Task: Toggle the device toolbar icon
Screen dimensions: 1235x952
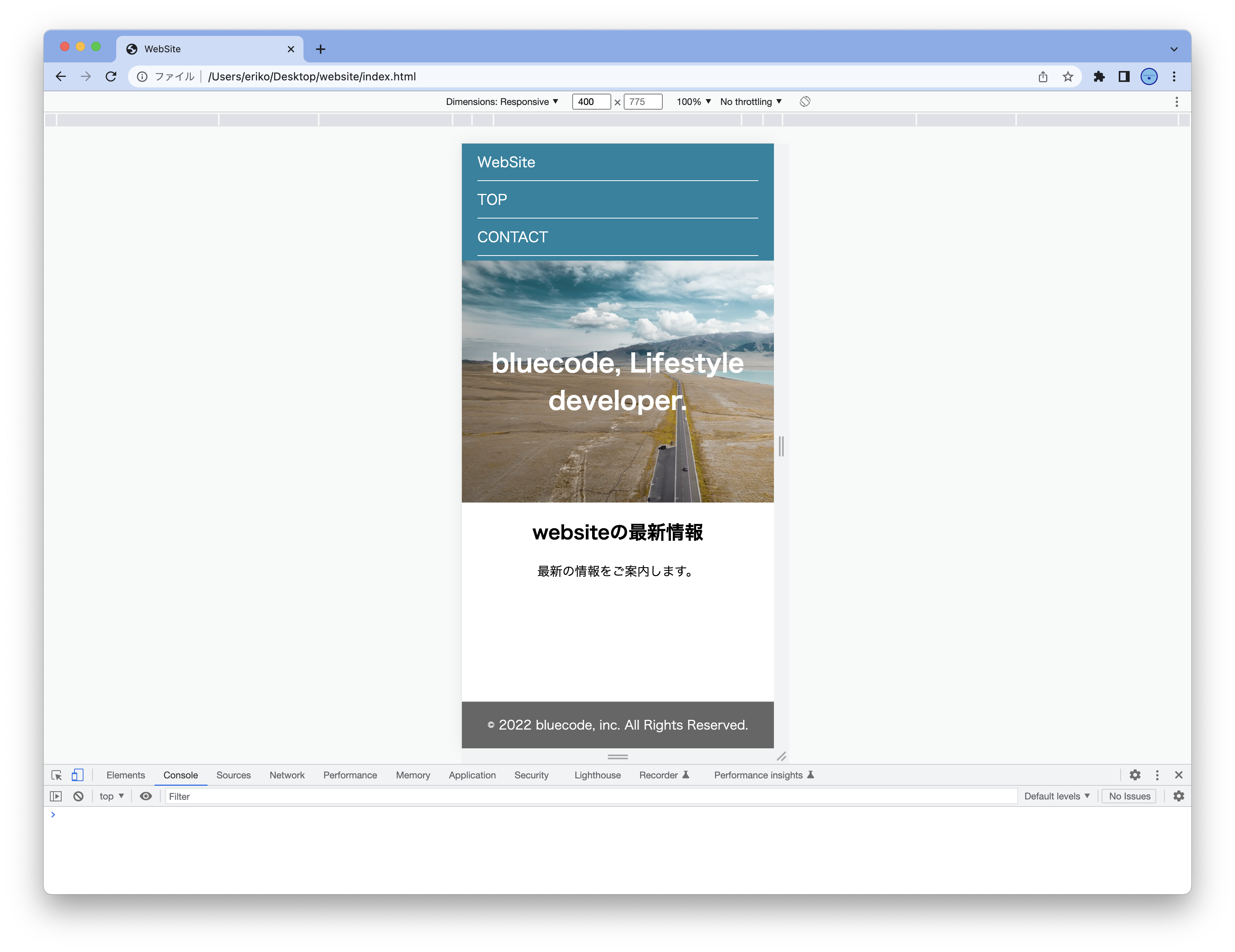Action: click(78, 775)
